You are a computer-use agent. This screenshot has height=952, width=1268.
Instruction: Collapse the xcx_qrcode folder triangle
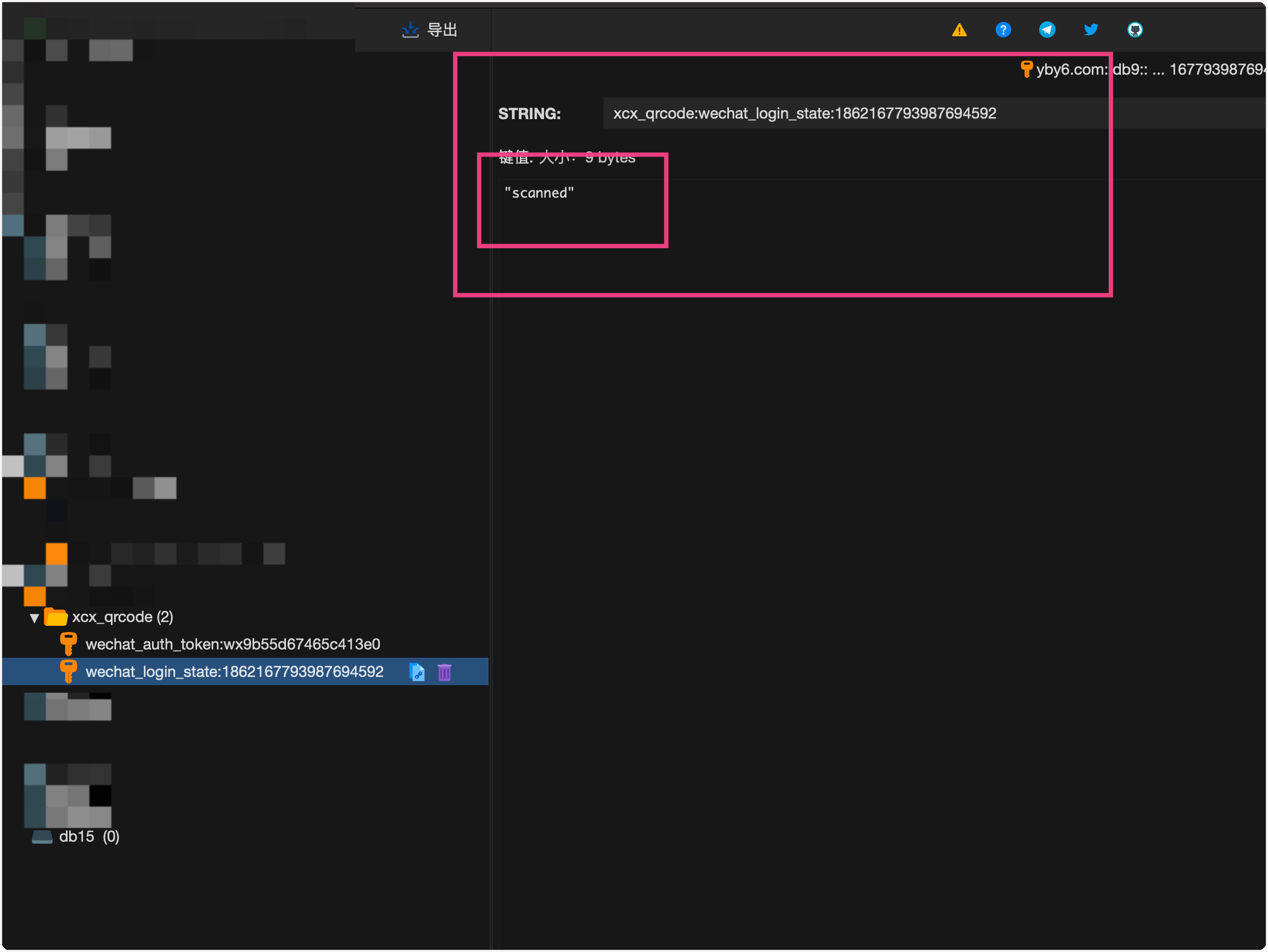[35, 618]
